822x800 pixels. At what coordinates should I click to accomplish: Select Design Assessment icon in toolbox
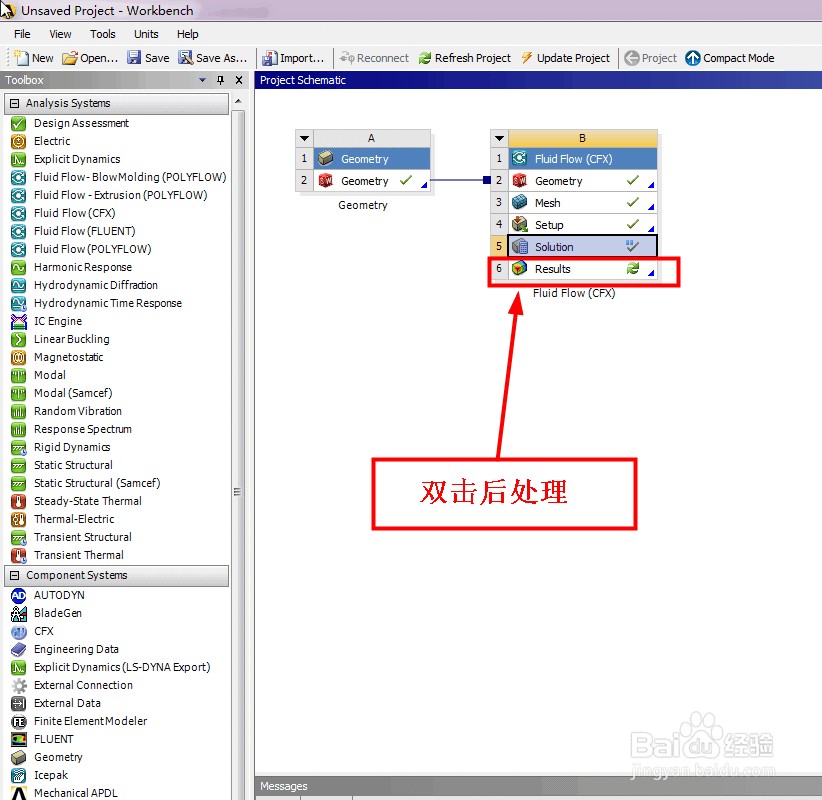(18, 123)
